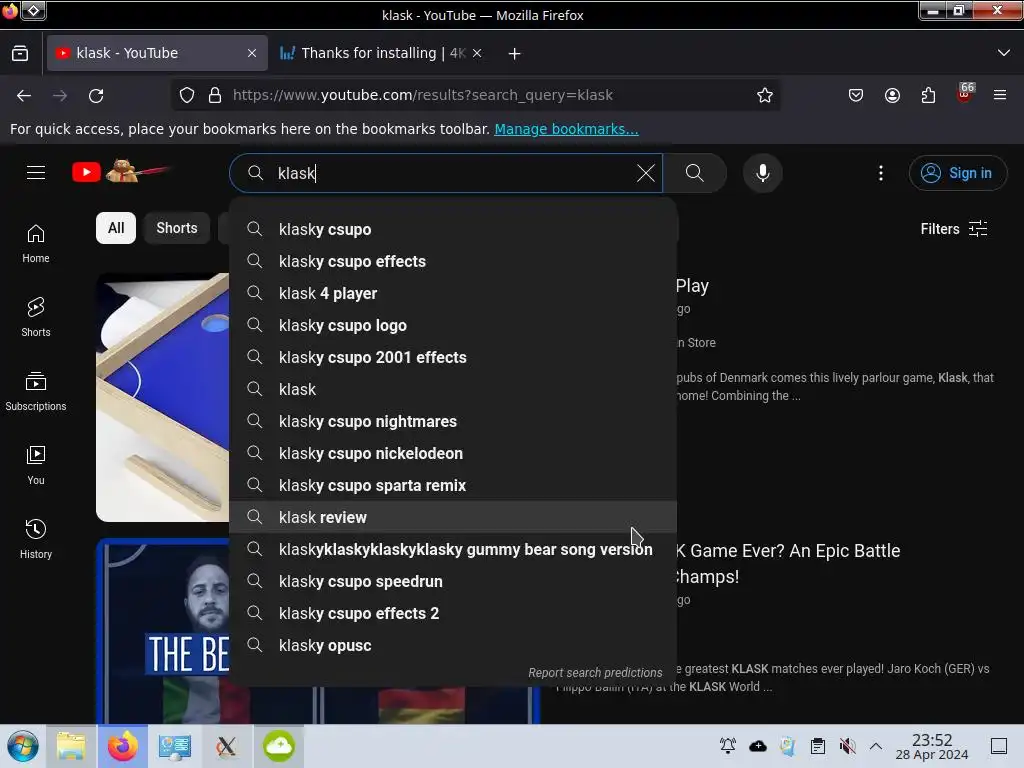Go back to the previous page

[x=24, y=95]
